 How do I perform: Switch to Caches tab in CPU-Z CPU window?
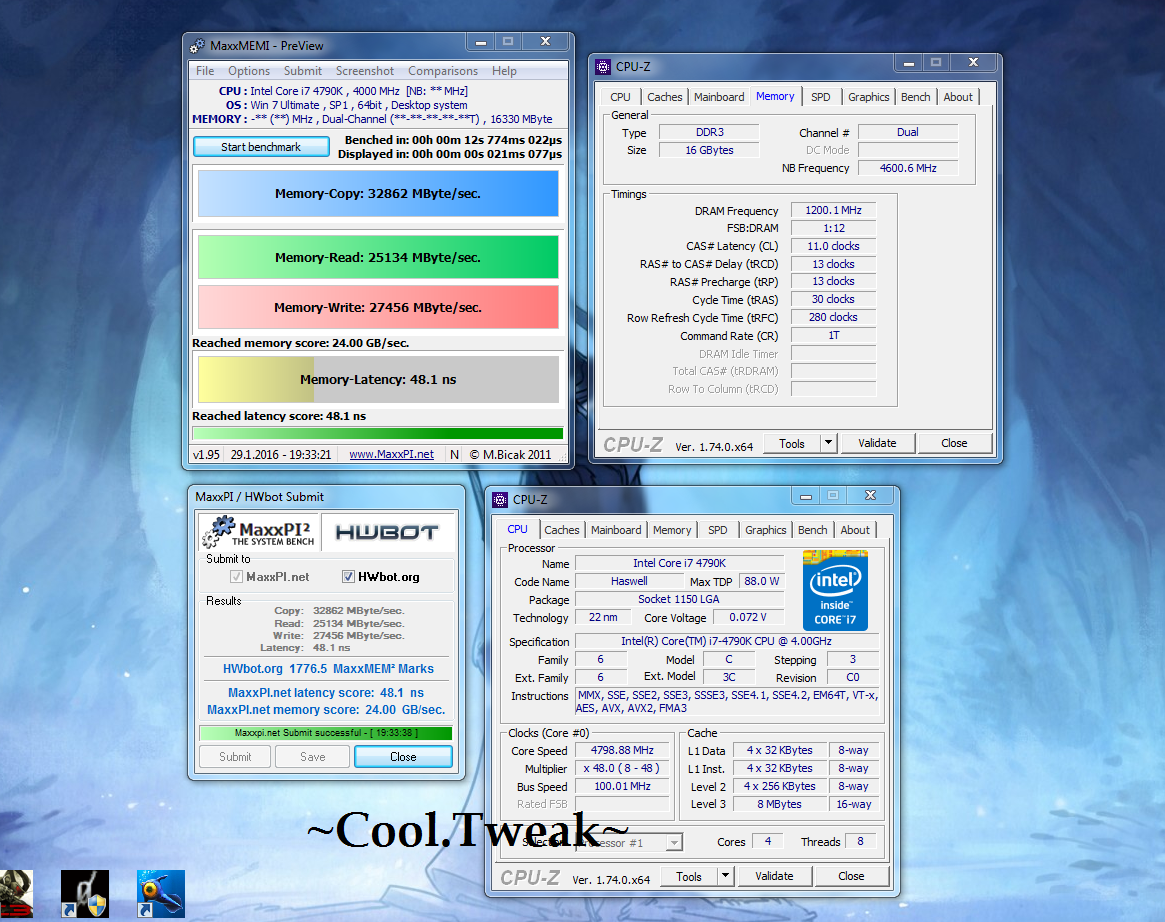tap(562, 530)
